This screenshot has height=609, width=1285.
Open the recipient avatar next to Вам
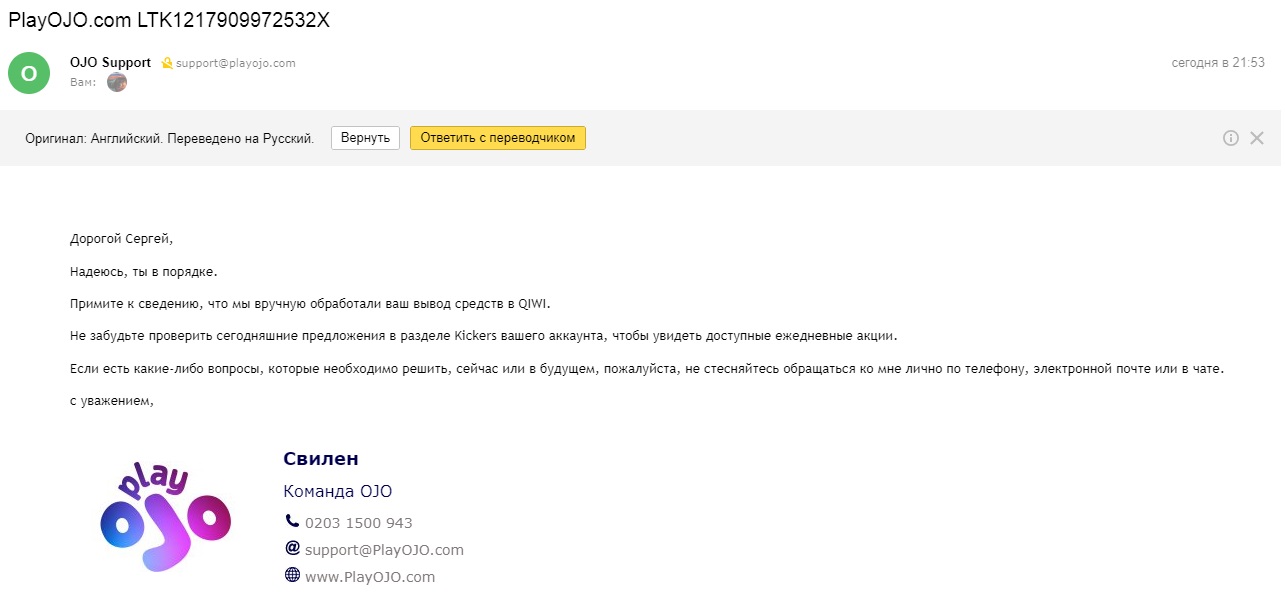click(x=117, y=82)
